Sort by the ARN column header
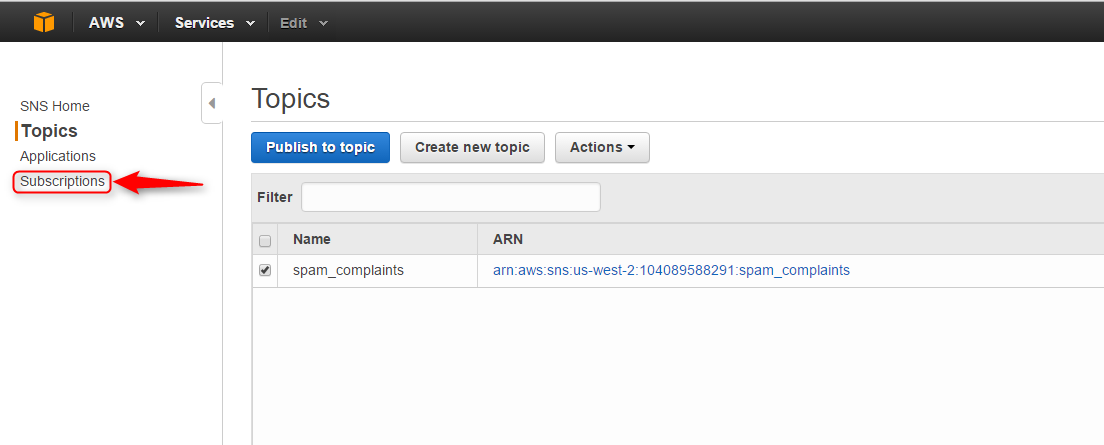 click(508, 239)
